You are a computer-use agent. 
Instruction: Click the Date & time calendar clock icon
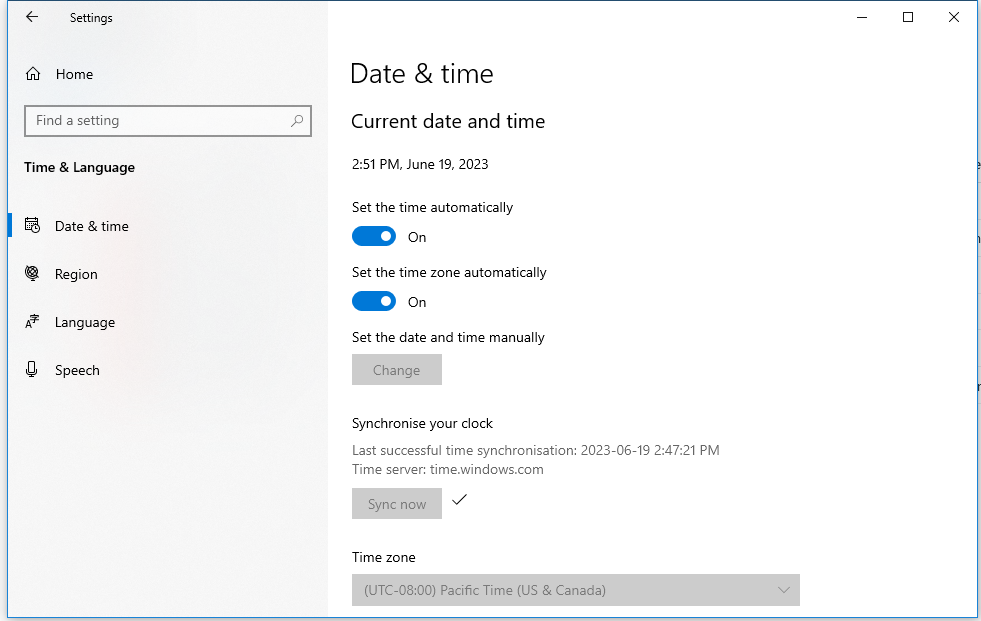[x=33, y=226]
